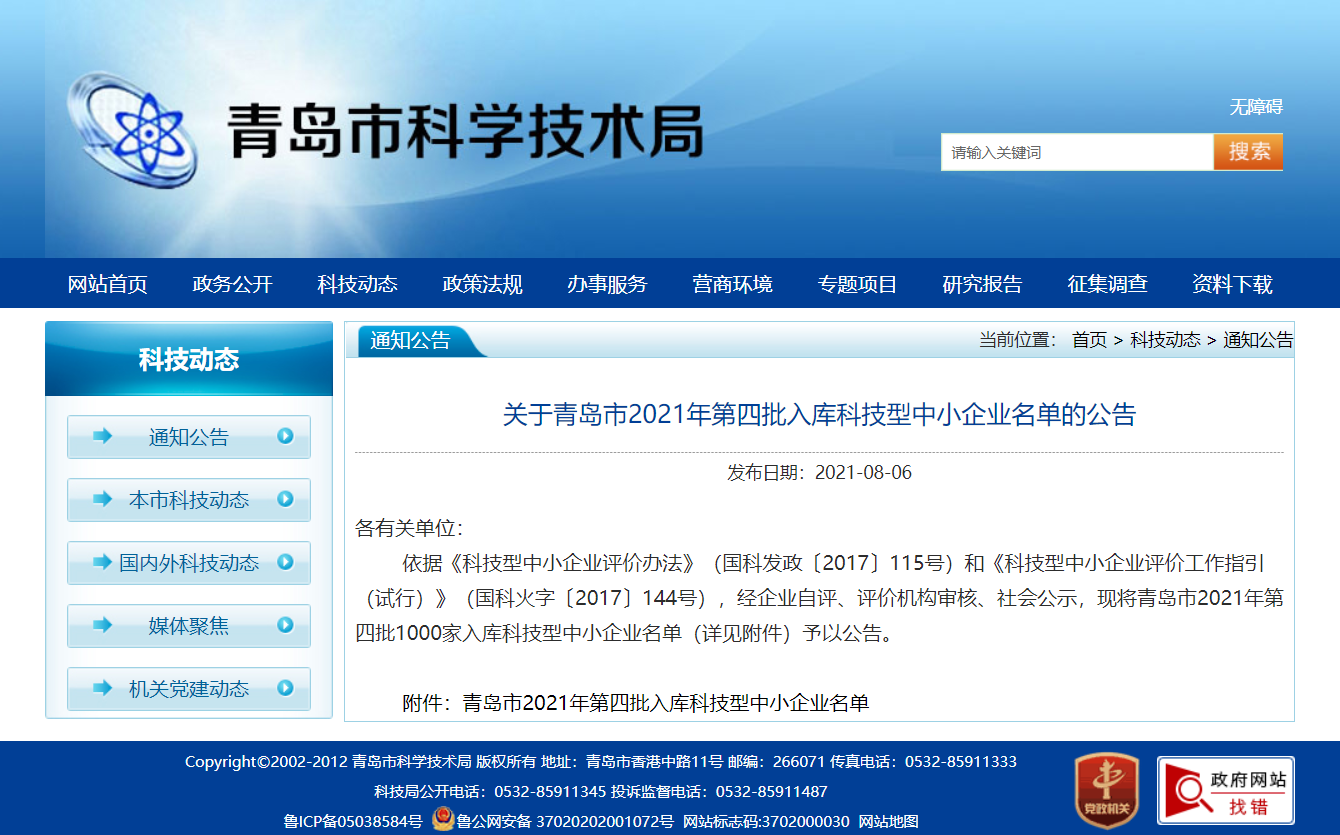Switch to the 通知公告 content tab header
This screenshot has height=835, width=1340.
pyautogui.click(x=411, y=340)
